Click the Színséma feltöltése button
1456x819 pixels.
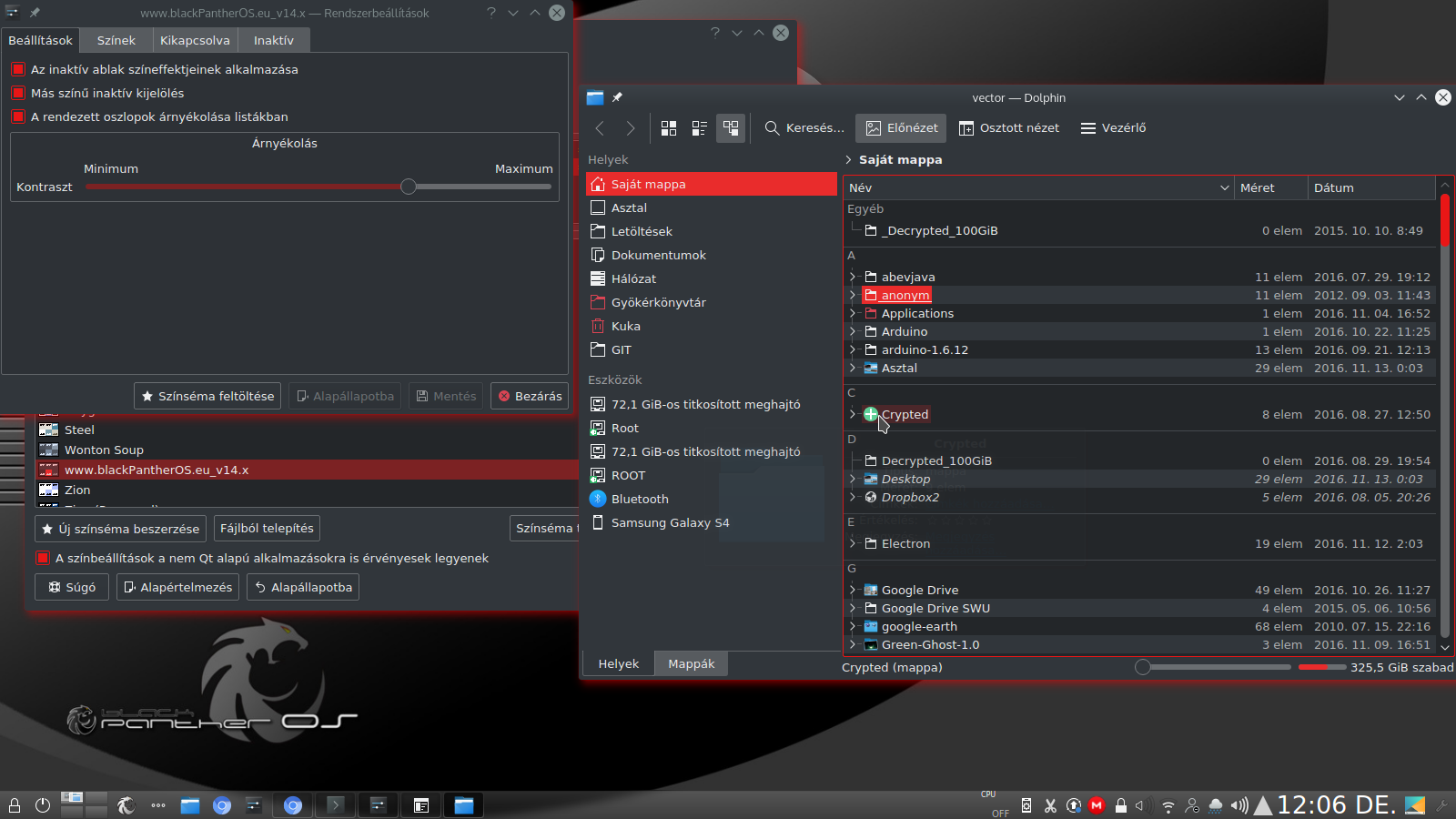point(207,396)
